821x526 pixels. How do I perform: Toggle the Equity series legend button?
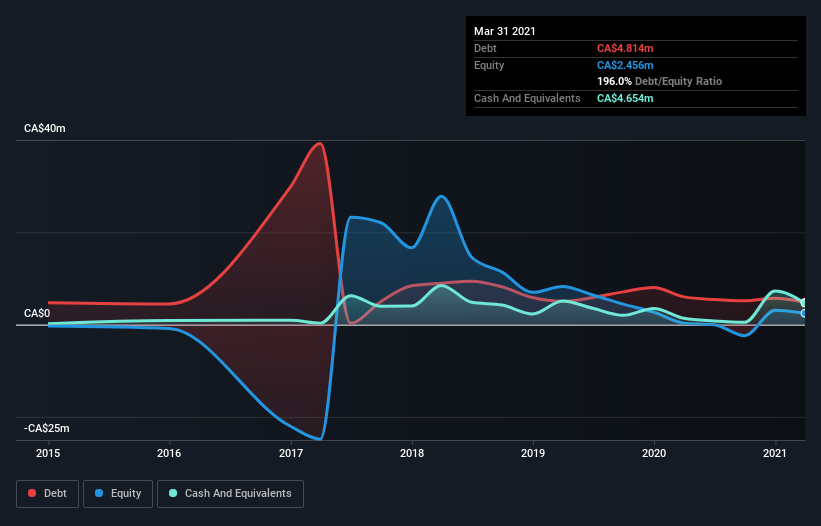click(118, 494)
